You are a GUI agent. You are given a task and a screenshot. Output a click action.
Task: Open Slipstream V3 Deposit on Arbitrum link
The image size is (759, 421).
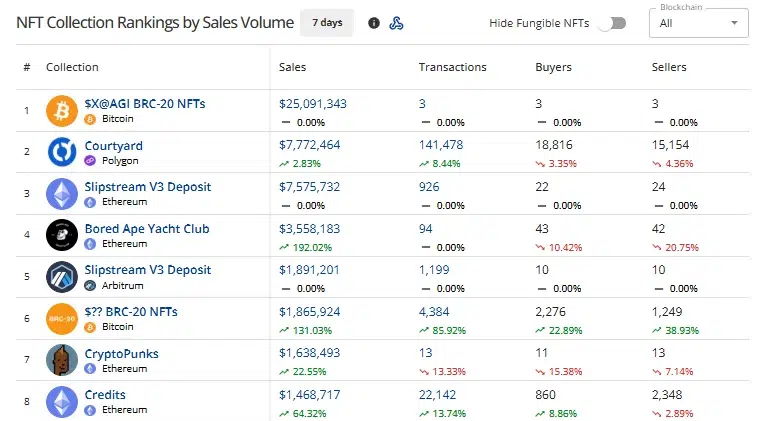(148, 270)
